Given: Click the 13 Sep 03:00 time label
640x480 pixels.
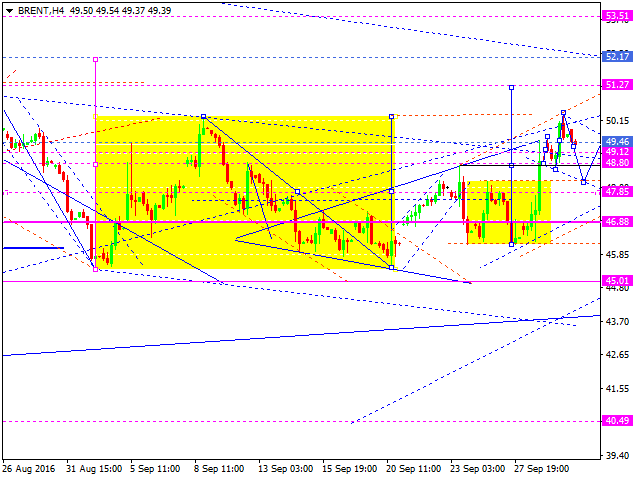Looking at the screenshot, I should (286, 469).
